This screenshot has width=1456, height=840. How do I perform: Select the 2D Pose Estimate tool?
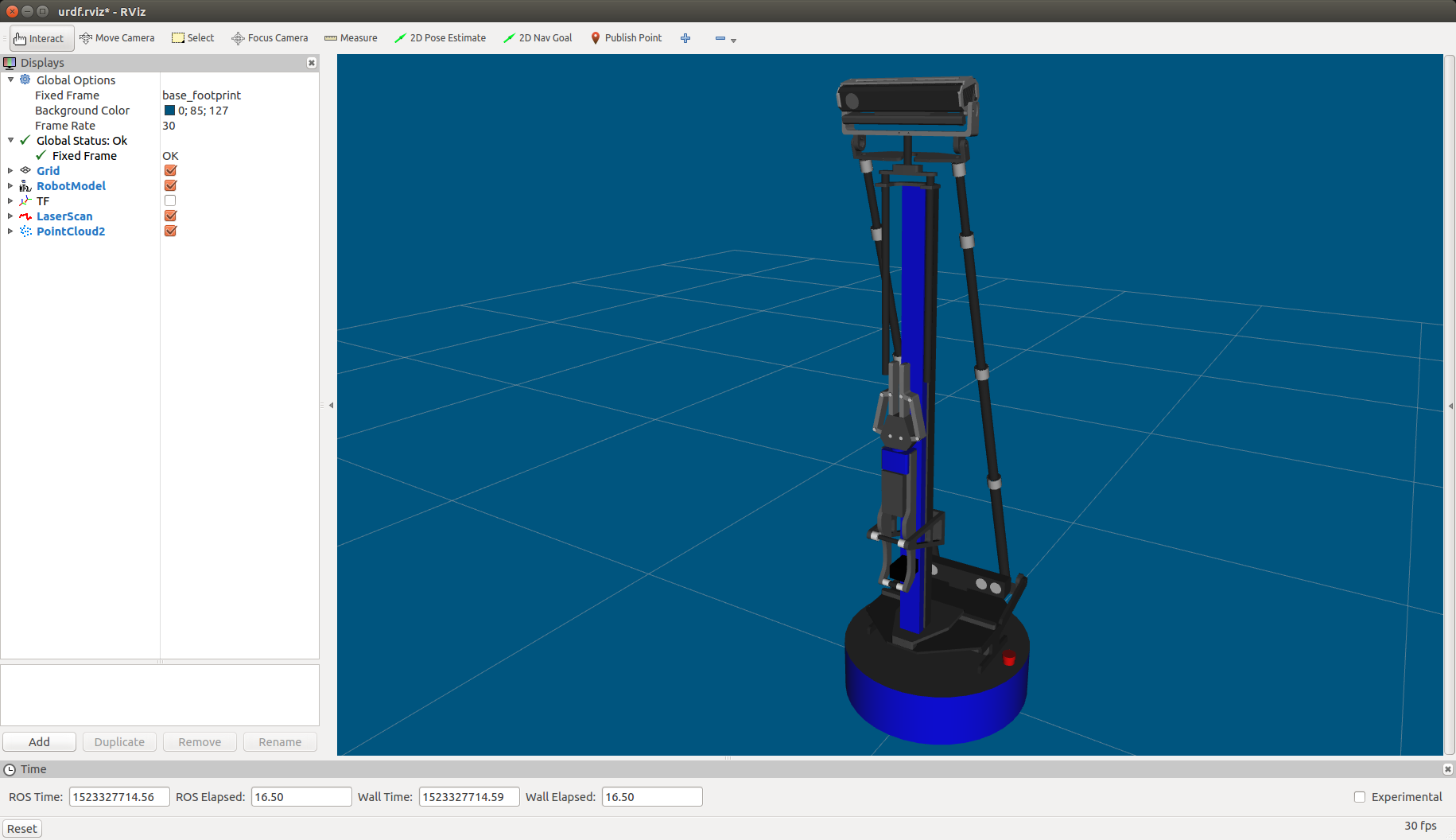(440, 38)
